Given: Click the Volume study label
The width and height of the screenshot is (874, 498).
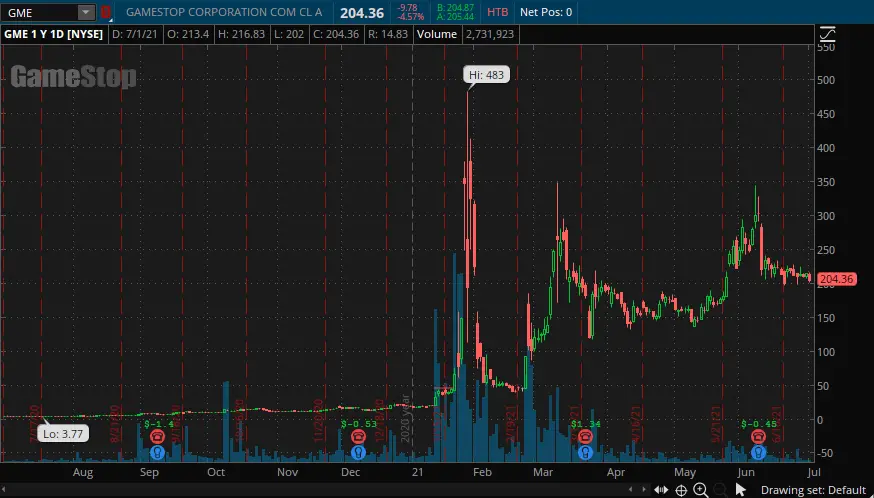Looking at the screenshot, I should pos(436,34).
